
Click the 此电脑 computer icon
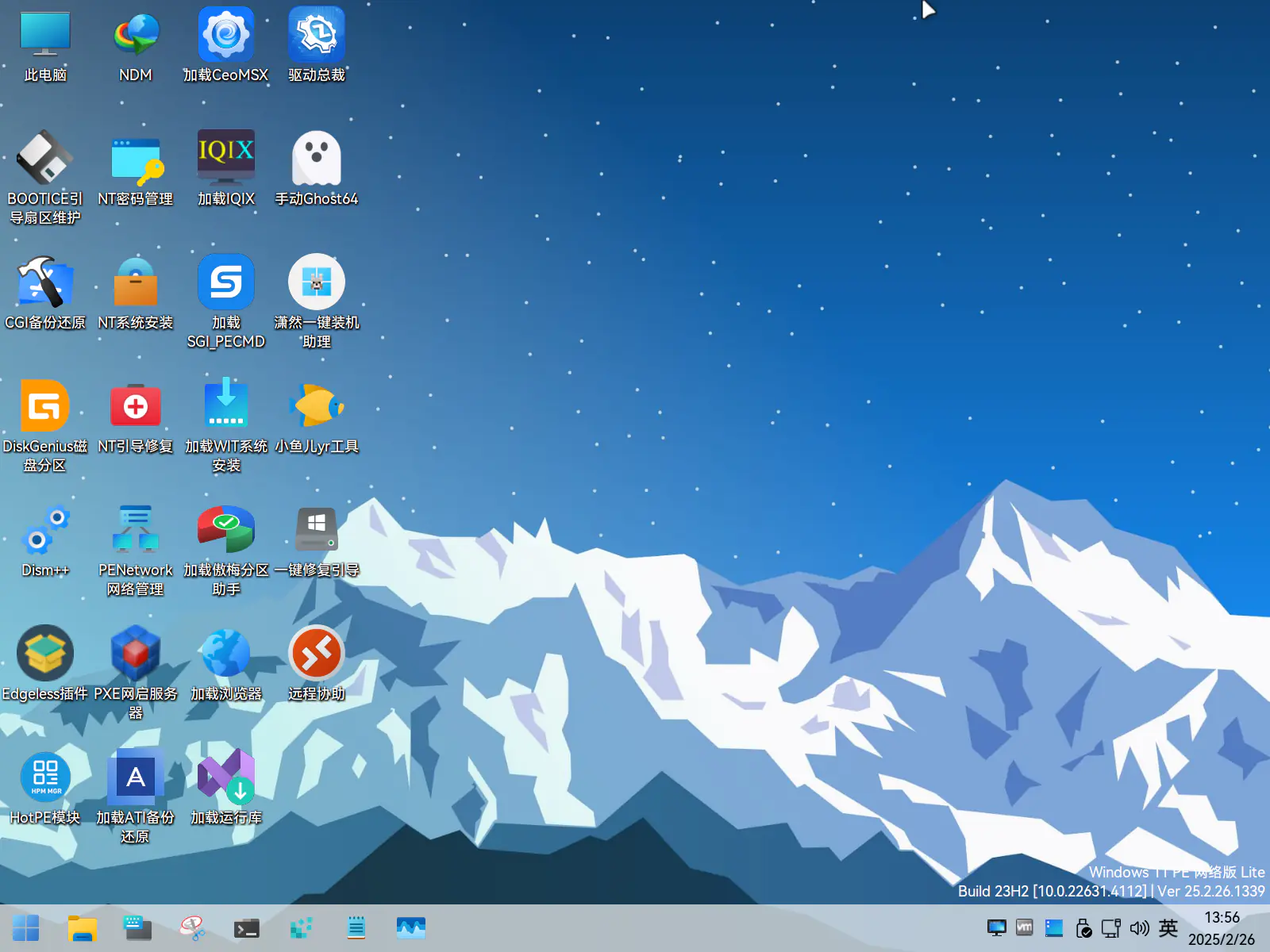coord(44,35)
